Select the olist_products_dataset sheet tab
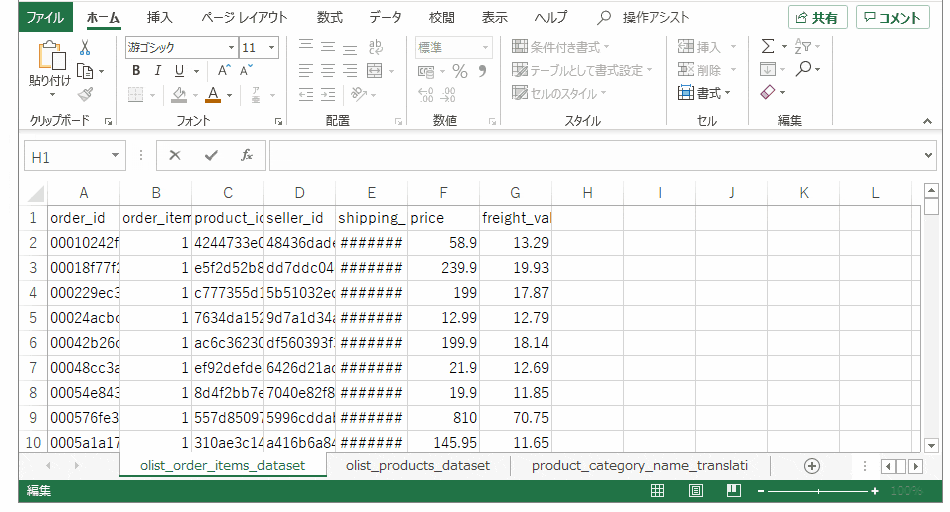The height and width of the screenshot is (512, 950). (417, 465)
